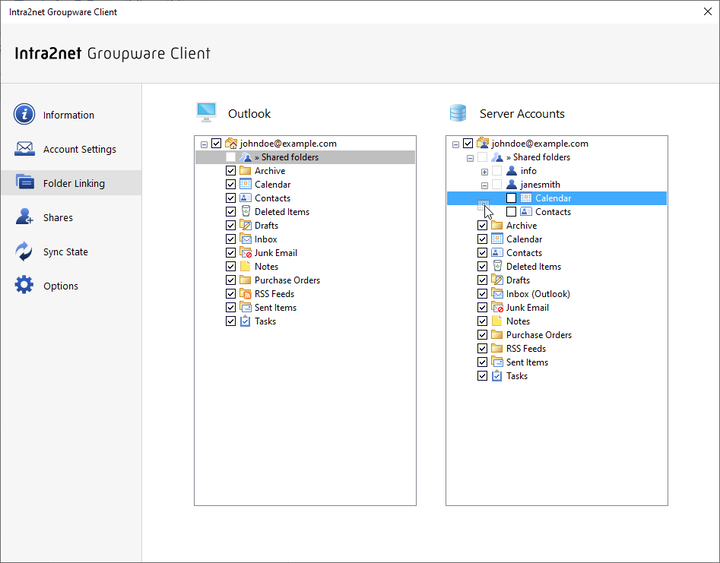The height and width of the screenshot is (563, 720).
Task: Click the Outlook Sent Items folder icon
Action: 245,307
